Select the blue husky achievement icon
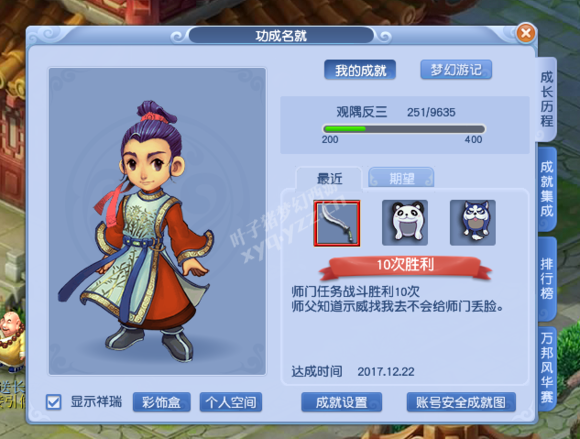 (473, 223)
